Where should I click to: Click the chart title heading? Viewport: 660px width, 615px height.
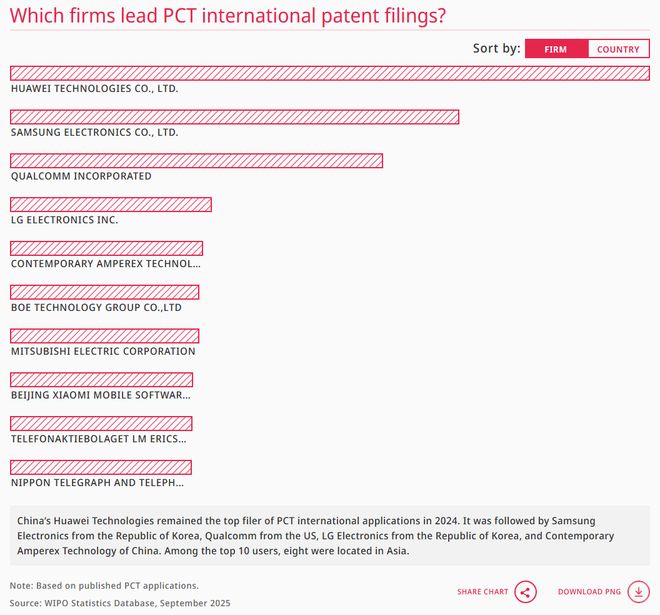coord(228,16)
